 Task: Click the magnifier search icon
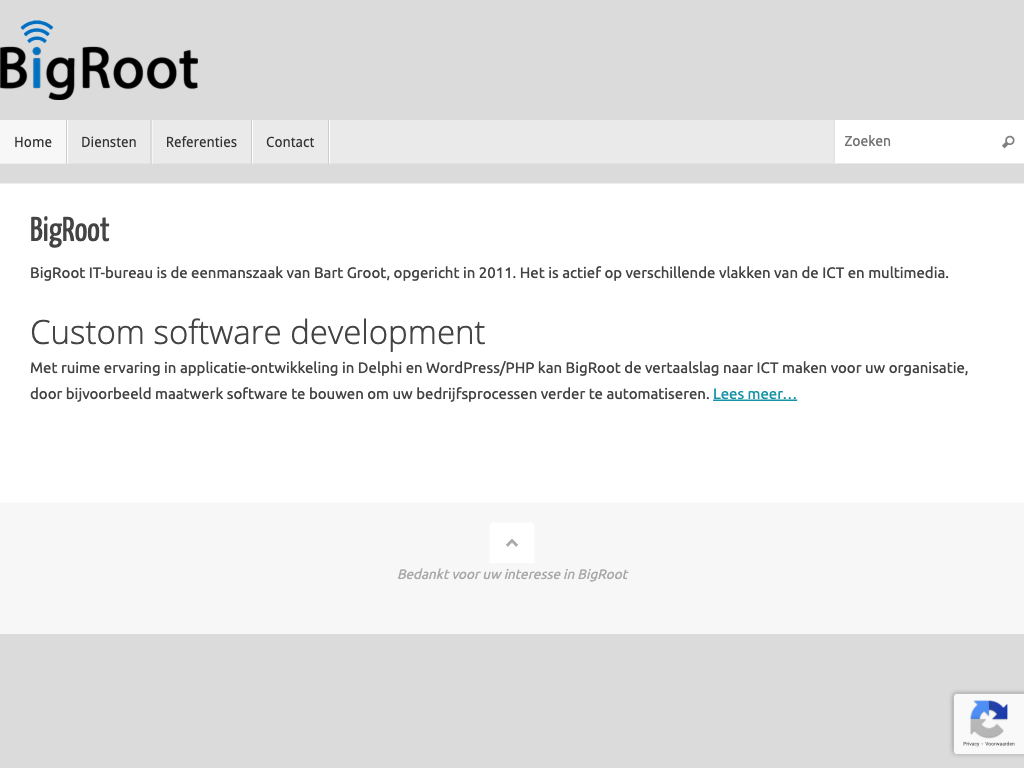coord(1007,142)
